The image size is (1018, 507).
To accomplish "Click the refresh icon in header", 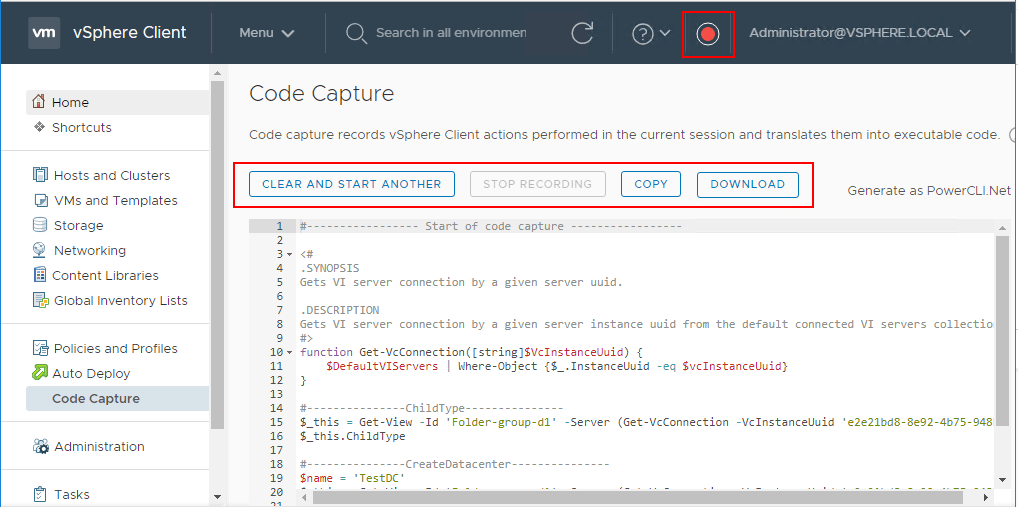I will pyautogui.click(x=582, y=33).
